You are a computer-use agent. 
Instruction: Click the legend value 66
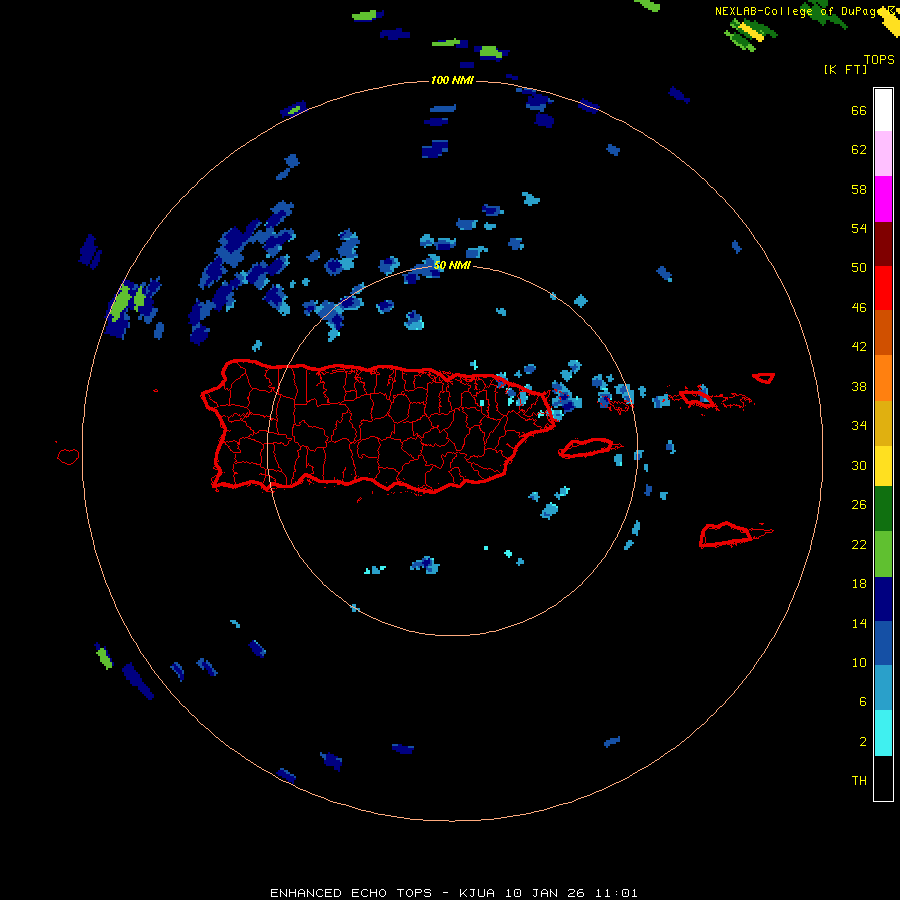(x=859, y=111)
